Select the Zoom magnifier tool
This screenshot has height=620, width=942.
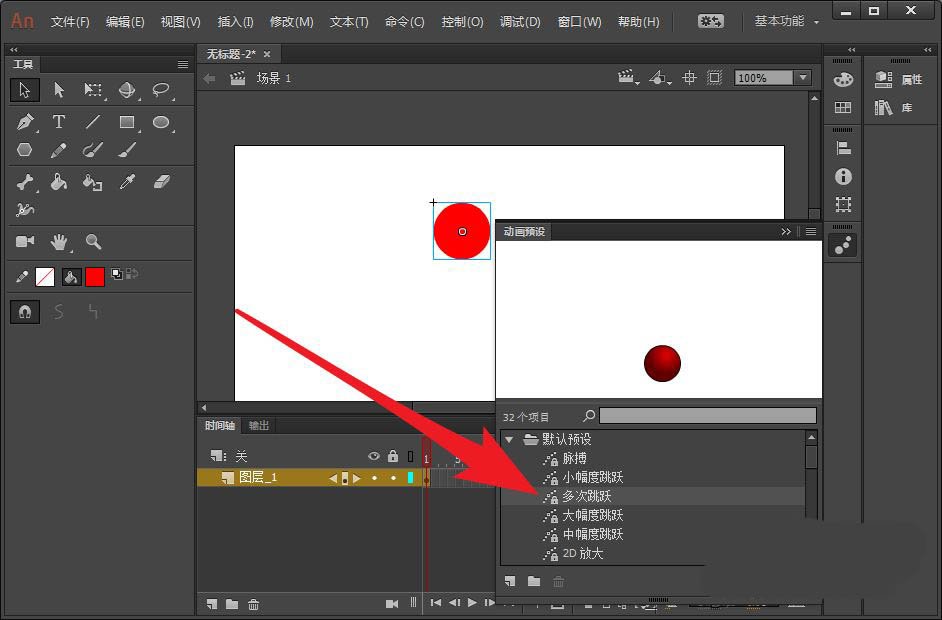tap(93, 242)
